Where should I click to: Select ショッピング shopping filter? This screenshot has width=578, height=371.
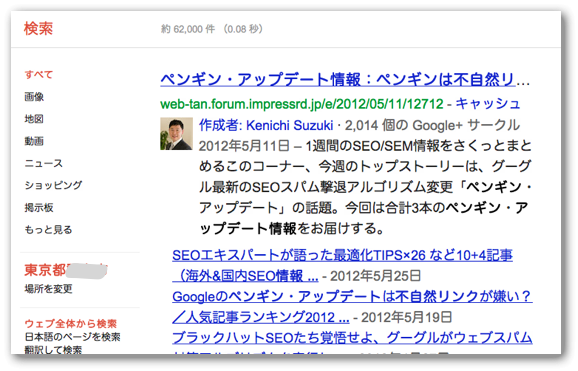point(53,185)
